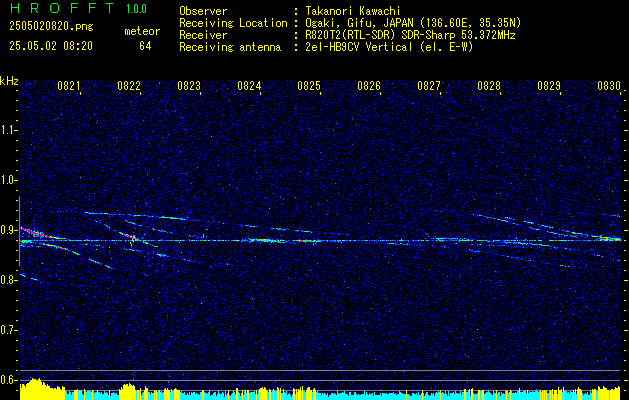Click the 0825 time marker
The height and width of the screenshot is (400, 629).
point(309,85)
